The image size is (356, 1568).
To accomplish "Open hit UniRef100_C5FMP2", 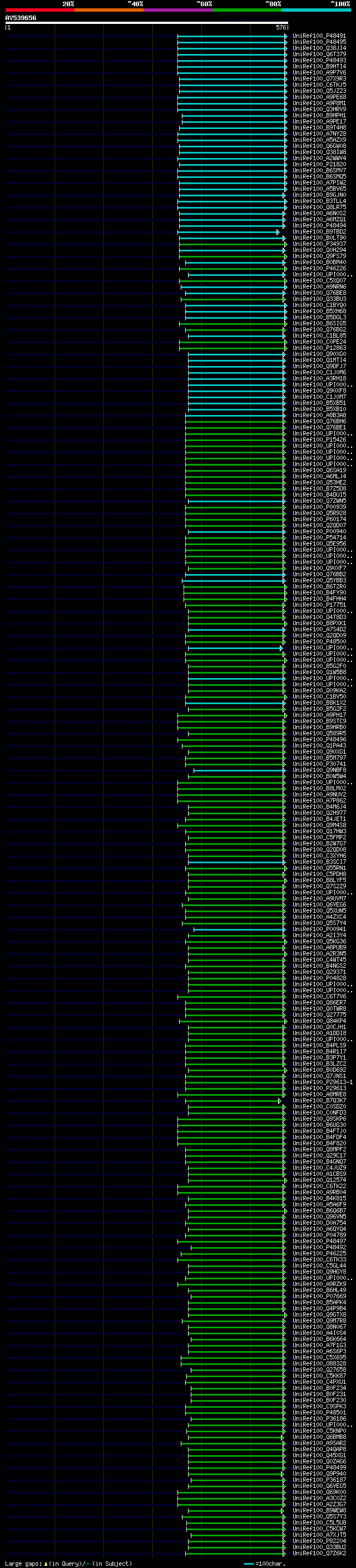I will pos(319,838).
